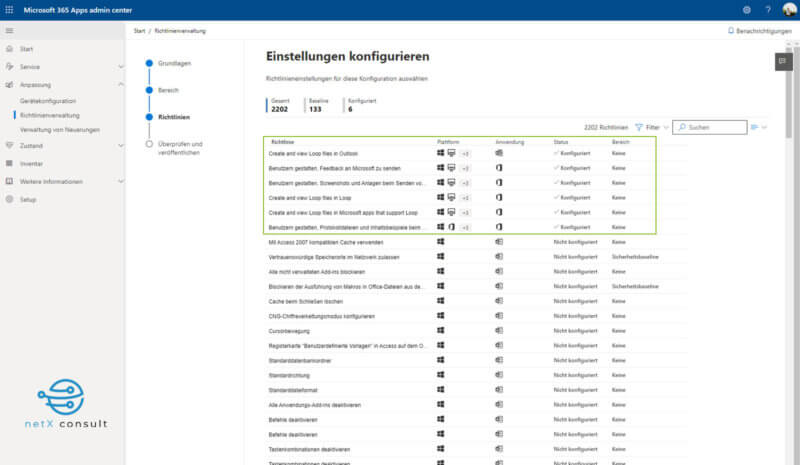Collapse navigation with the hamburger icon
800x465 pixels.
tap(9, 31)
